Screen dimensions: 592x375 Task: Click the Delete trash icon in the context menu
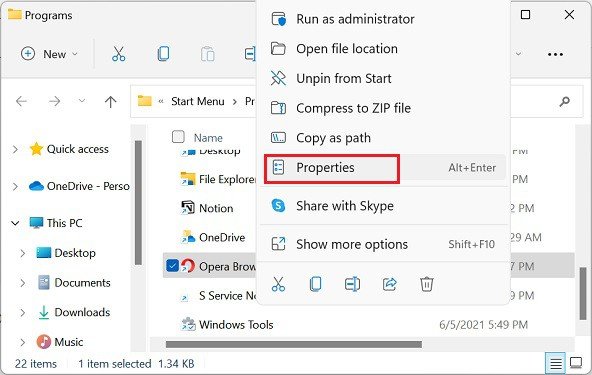[427, 284]
